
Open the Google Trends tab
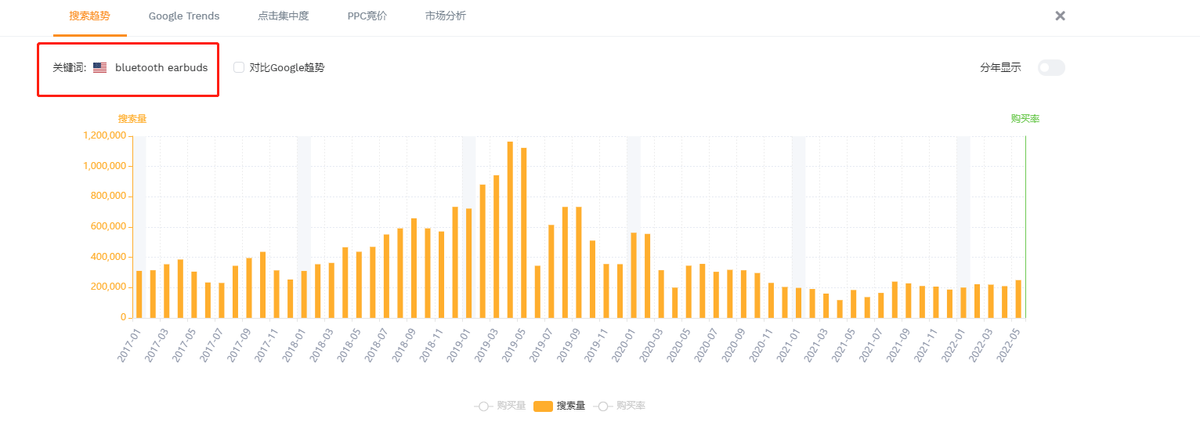[184, 16]
